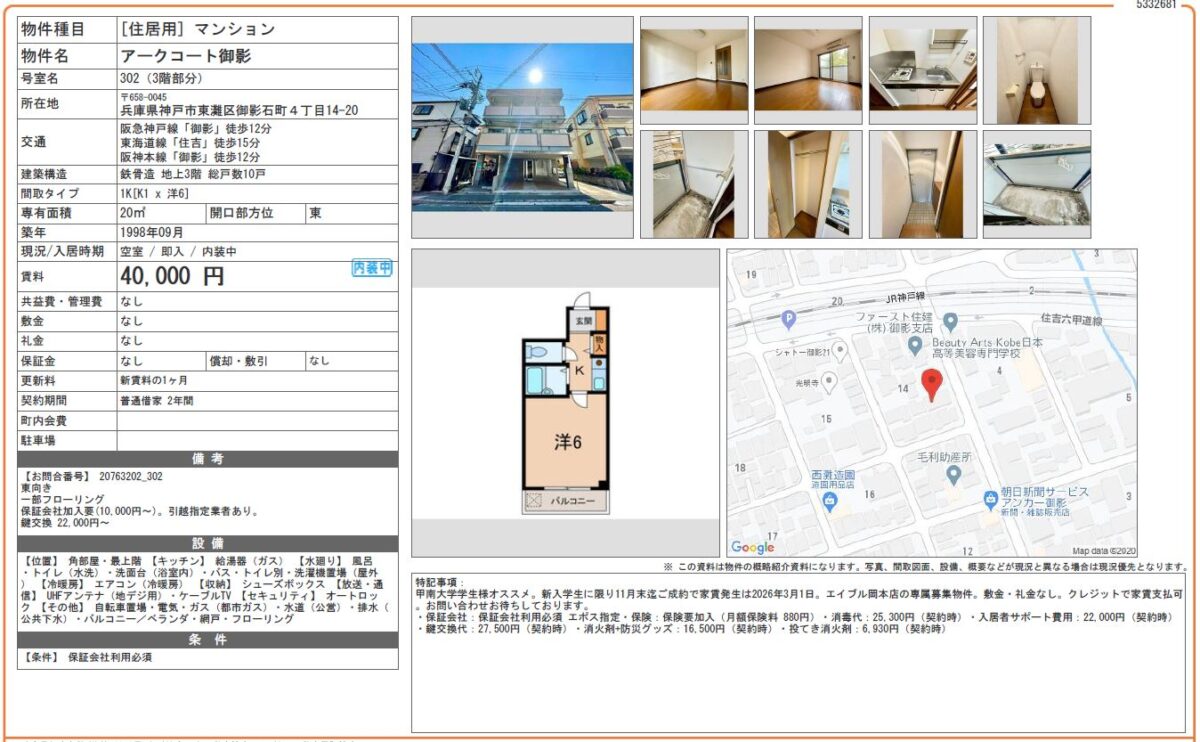Open the entrance hallway photo

pos(922,185)
